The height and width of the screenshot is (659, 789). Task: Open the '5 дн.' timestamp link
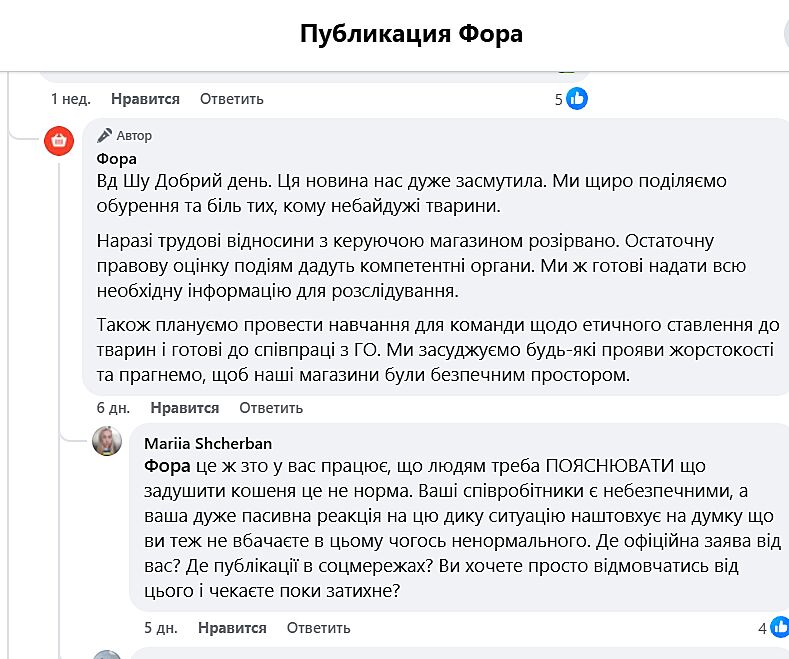coord(160,628)
